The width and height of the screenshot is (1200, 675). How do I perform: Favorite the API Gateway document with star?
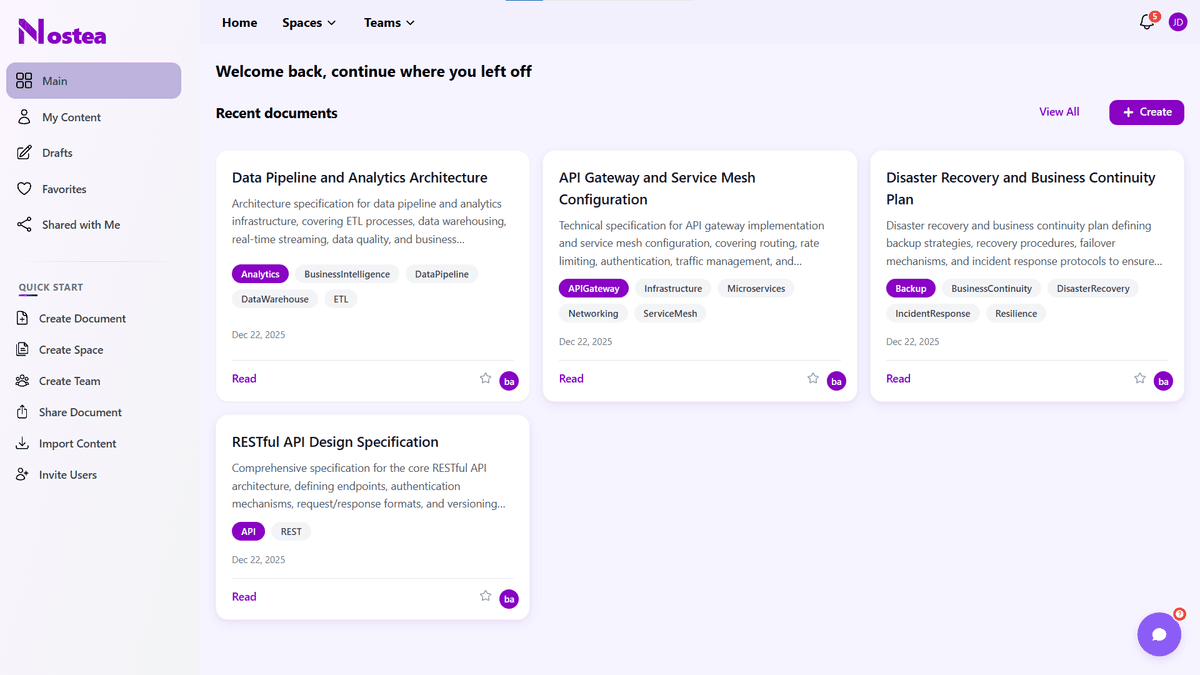pos(813,379)
